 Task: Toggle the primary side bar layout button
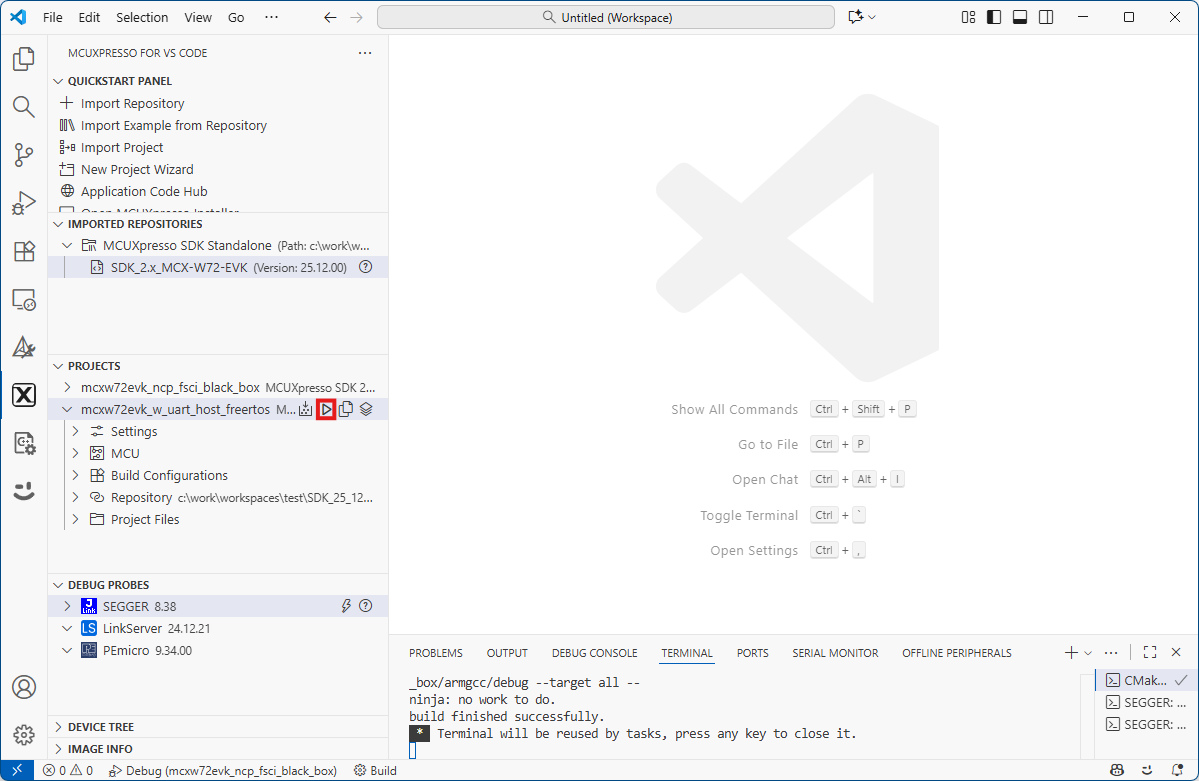pyautogui.click(x=994, y=17)
